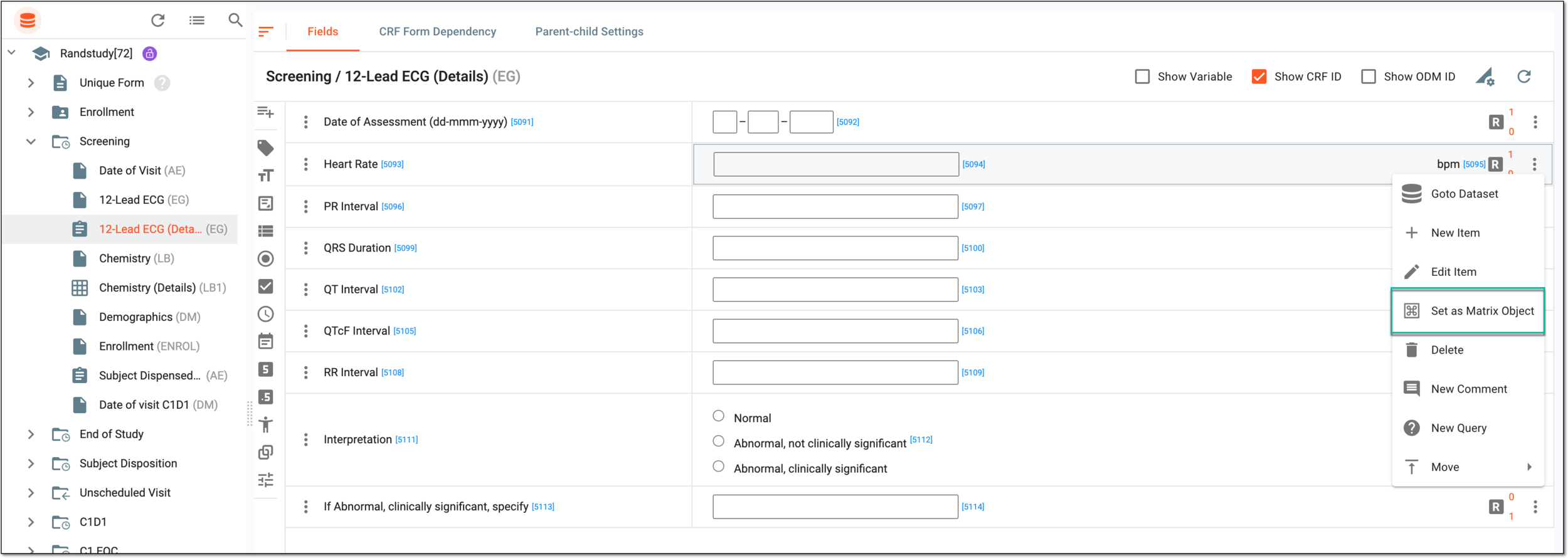This screenshot has width=1568, height=558.
Task: Refresh the form with the top-right reload icon
Action: point(1524,76)
